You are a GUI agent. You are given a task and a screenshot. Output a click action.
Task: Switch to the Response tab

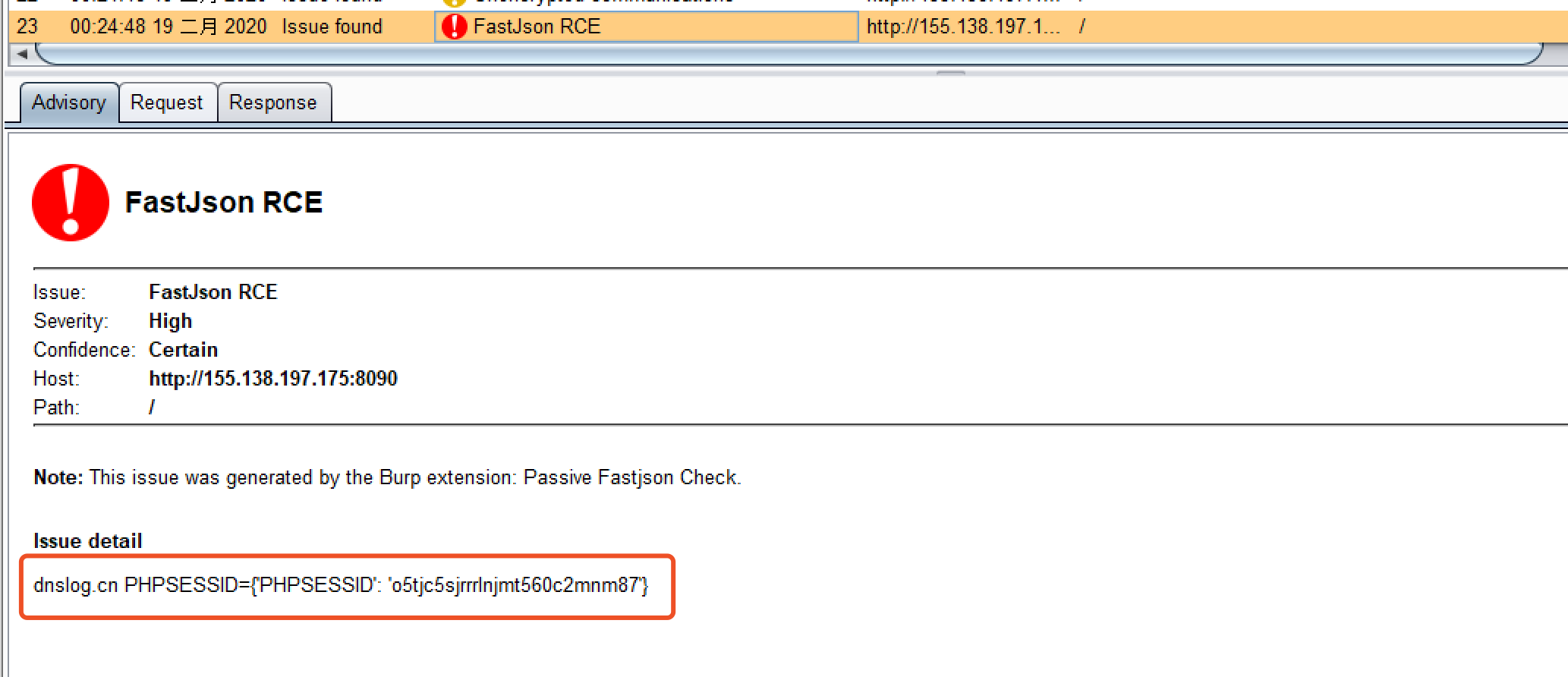click(x=273, y=102)
